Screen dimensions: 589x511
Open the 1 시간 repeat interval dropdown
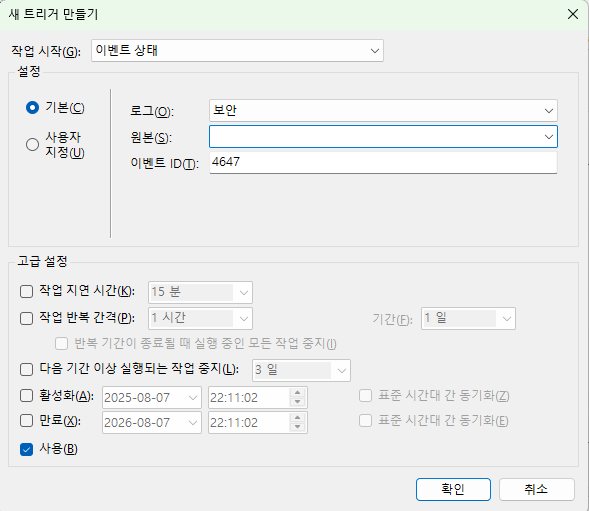pos(200,318)
